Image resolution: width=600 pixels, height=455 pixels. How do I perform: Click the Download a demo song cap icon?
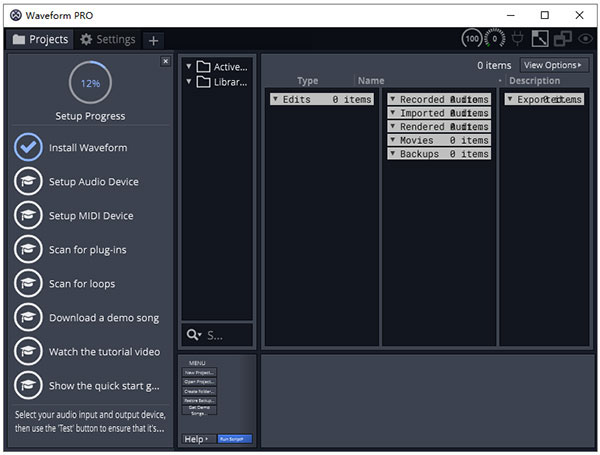coord(28,318)
